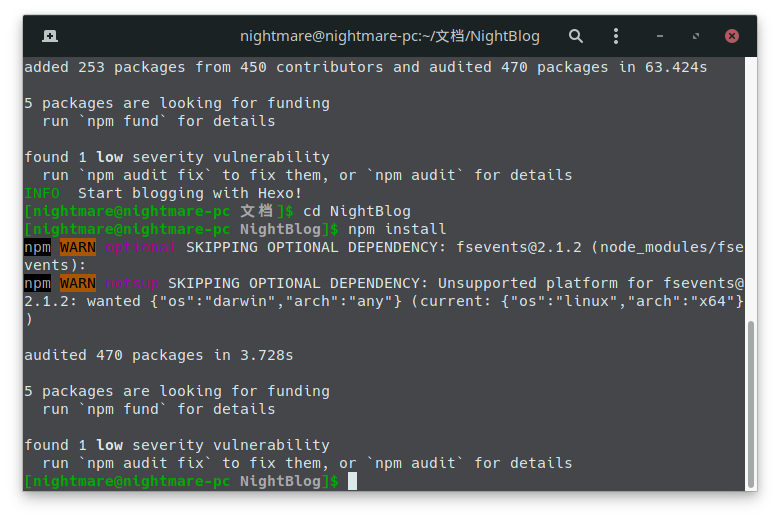Click 'Start blogging with Hexo!' text

click(x=190, y=193)
